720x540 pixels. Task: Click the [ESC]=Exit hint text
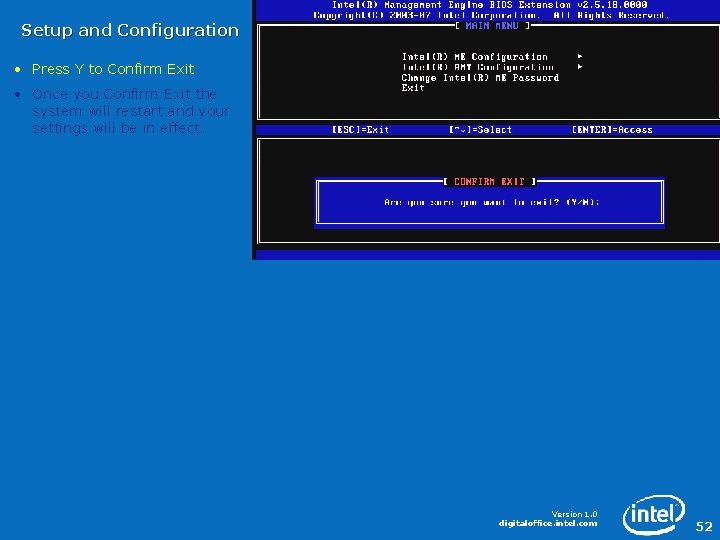click(360, 129)
